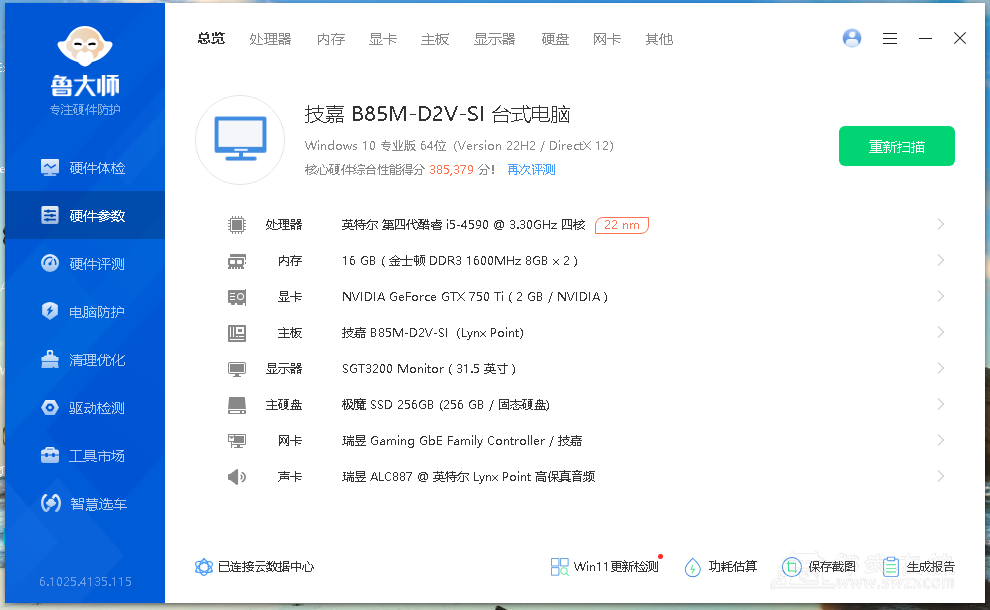Image resolution: width=990 pixels, height=610 pixels.
Task: Open 智慧选车 sidebar item
Action: [85, 503]
